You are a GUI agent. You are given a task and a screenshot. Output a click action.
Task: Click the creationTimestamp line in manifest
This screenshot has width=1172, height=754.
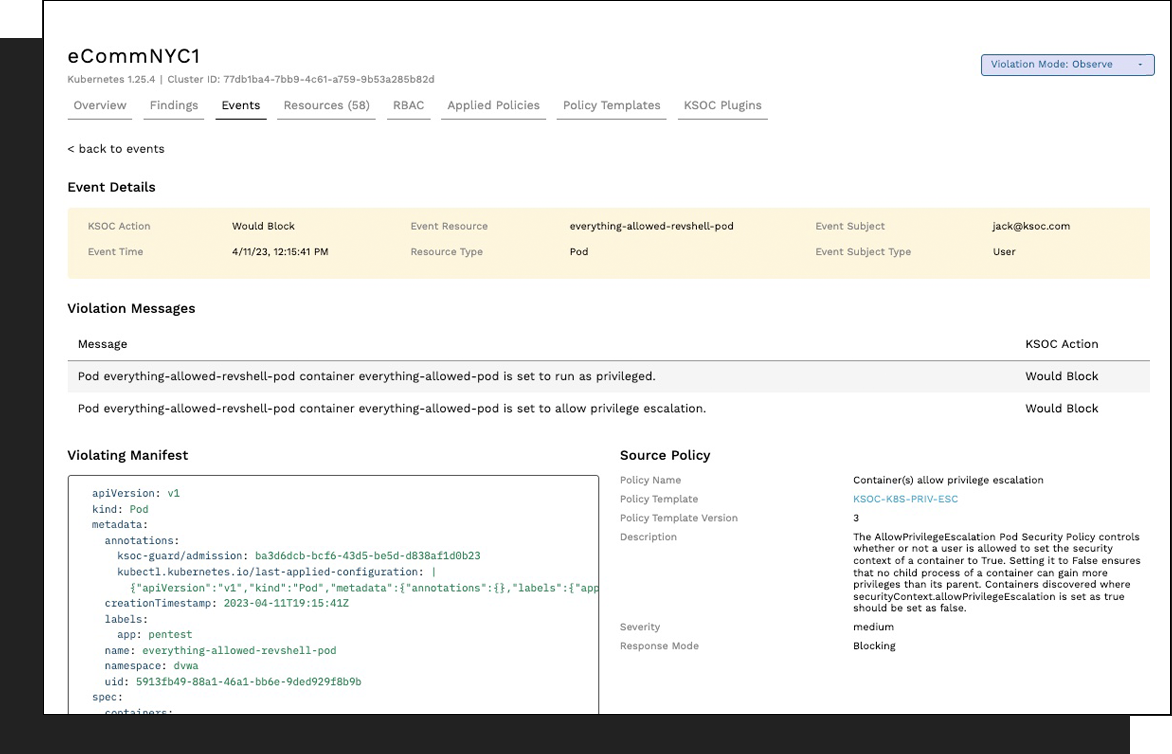226,603
